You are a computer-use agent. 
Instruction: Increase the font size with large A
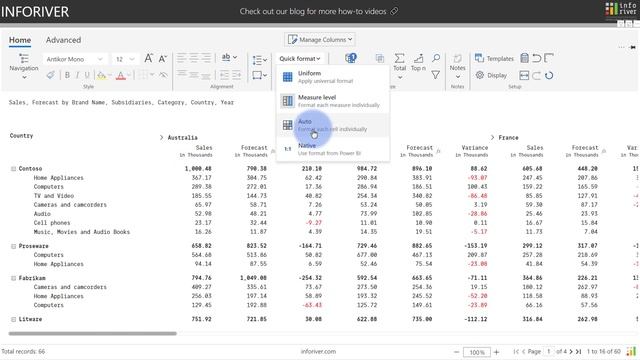149,58
